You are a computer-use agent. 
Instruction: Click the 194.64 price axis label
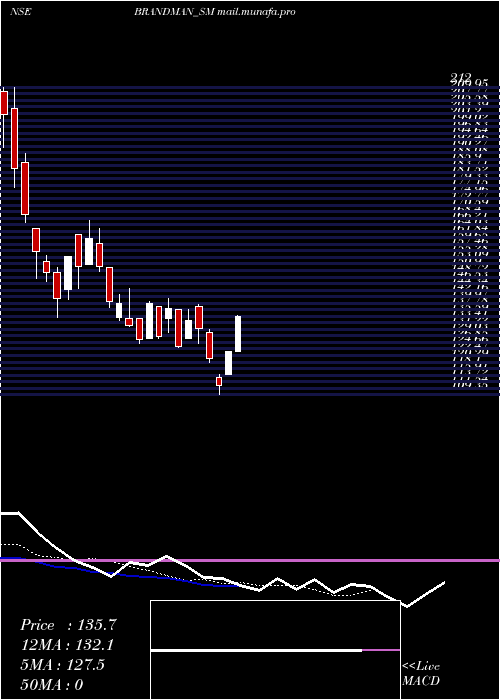[x=469, y=129]
